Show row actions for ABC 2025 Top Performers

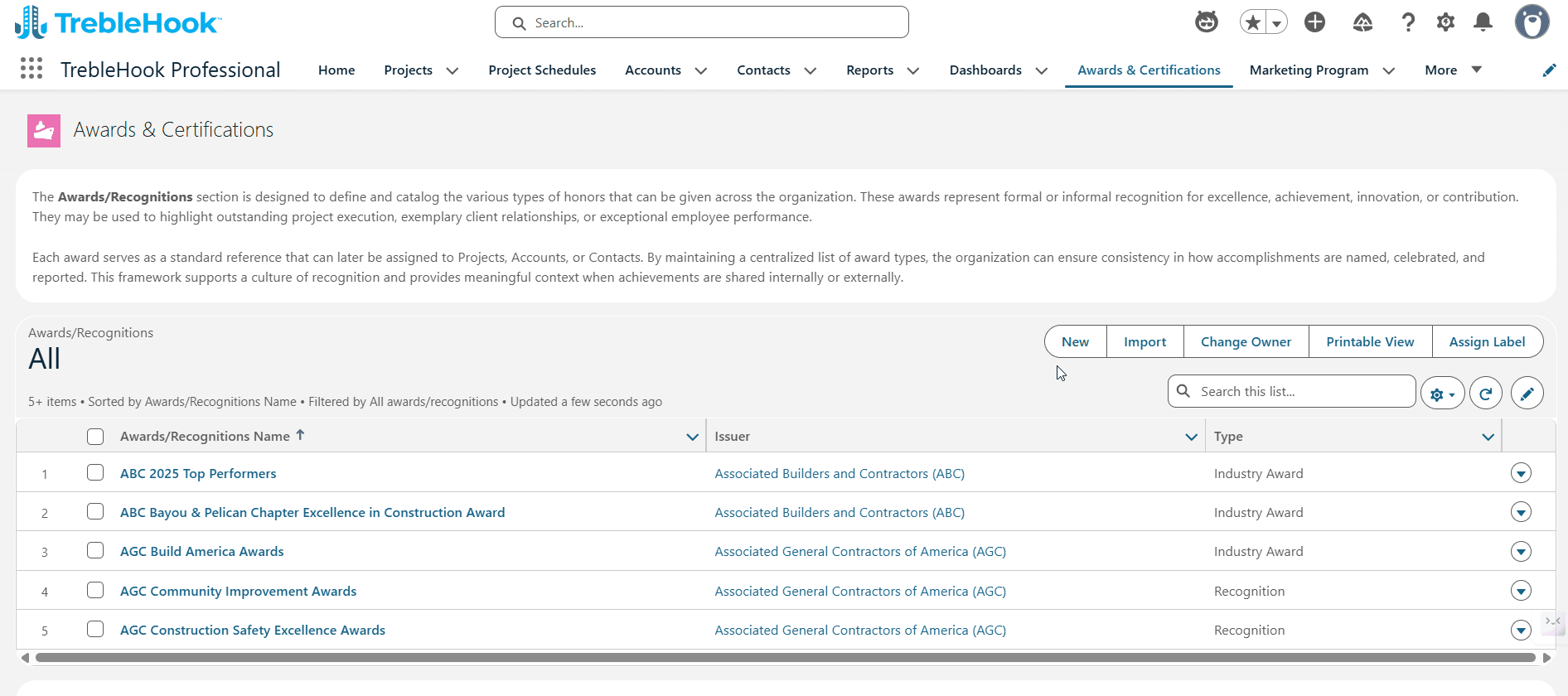click(1521, 473)
